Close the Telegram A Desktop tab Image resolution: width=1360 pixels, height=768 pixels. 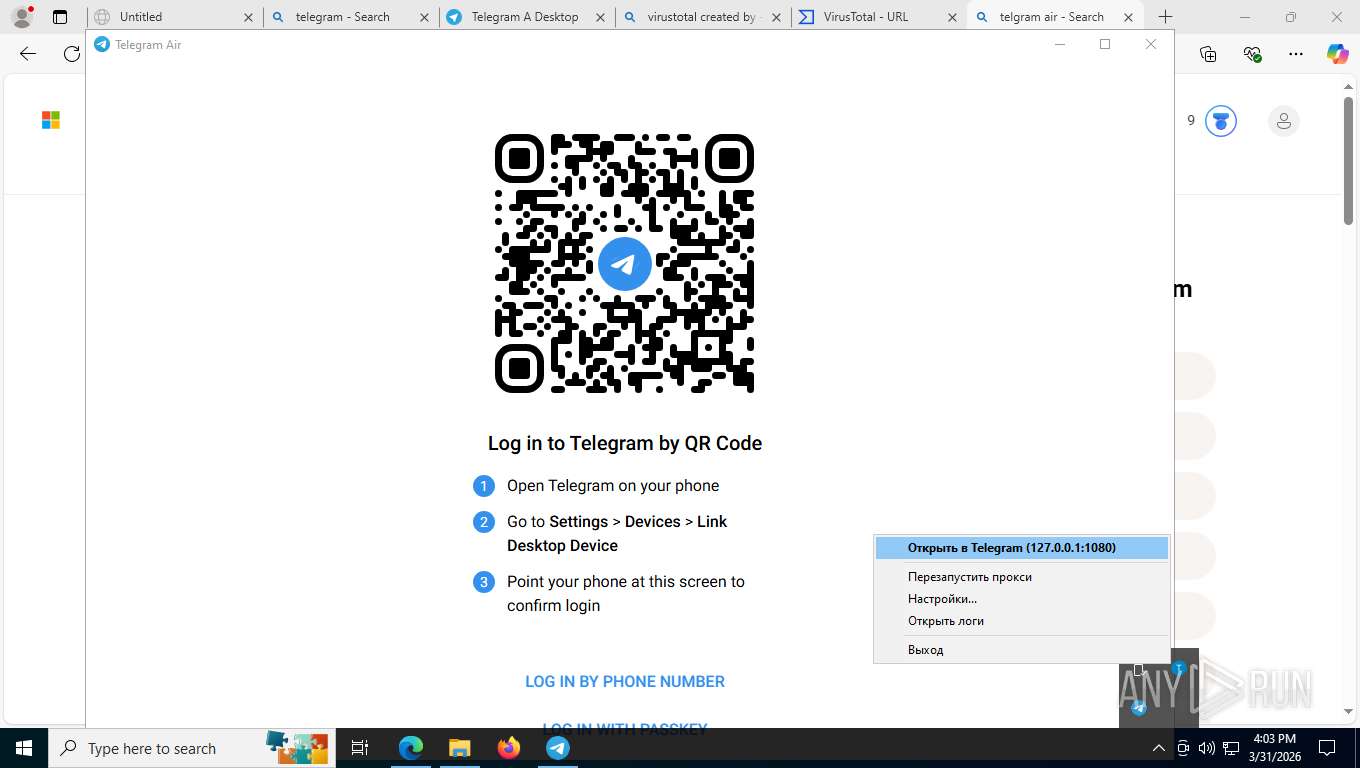(600, 17)
